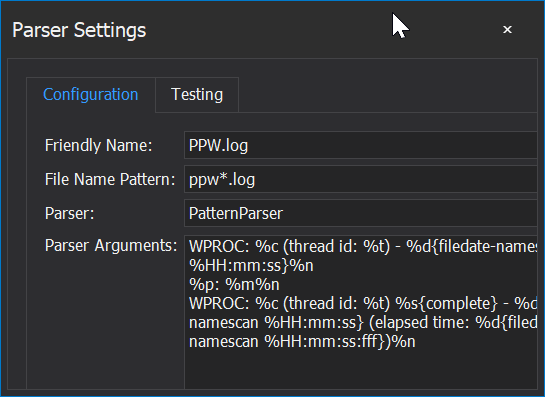Switch to the Testing tab

[197, 95]
